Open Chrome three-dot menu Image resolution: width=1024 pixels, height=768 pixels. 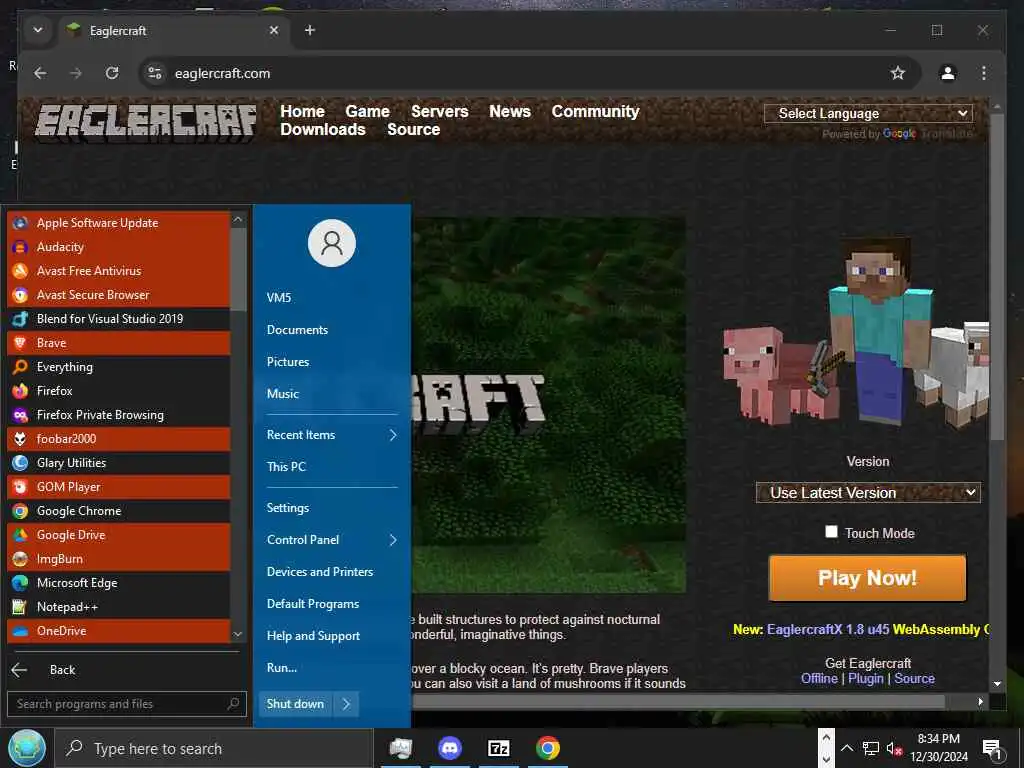pos(984,73)
